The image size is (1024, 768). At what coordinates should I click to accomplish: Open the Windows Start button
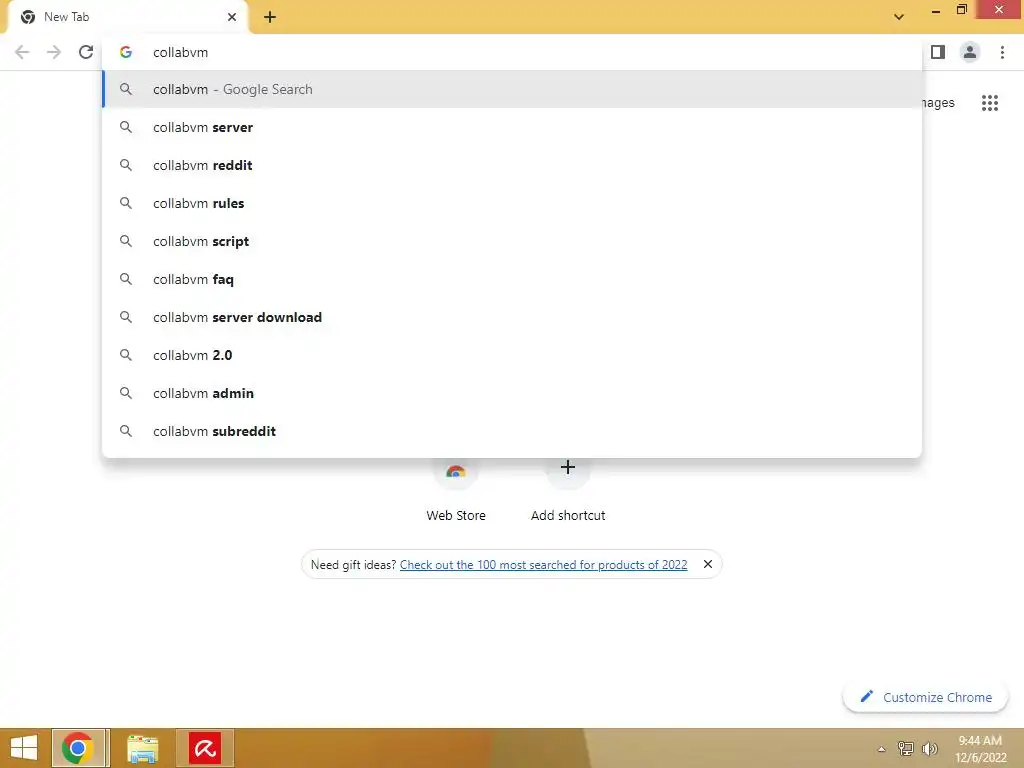[x=24, y=748]
